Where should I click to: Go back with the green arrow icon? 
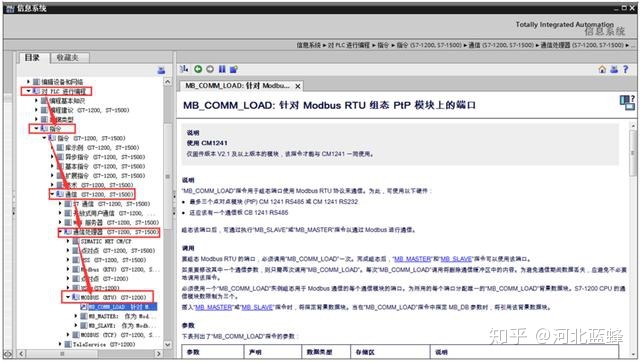click(198, 69)
